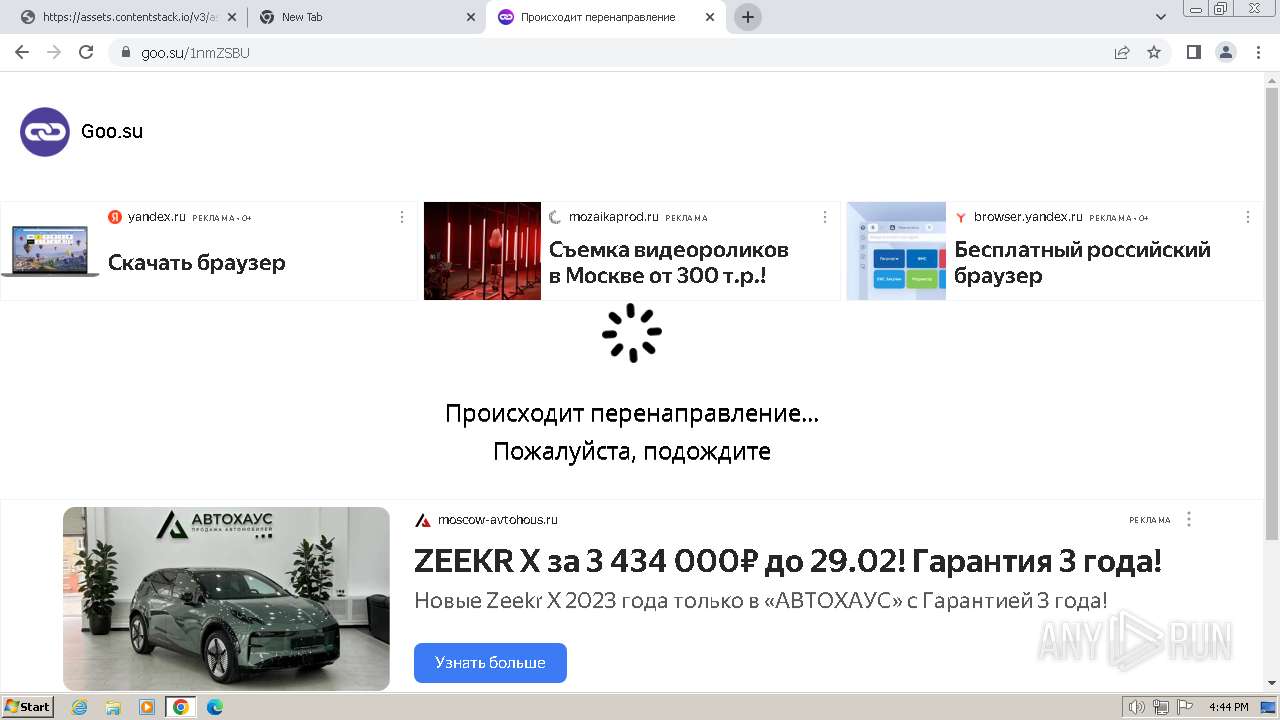Image resolution: width=1280 pixels, height=720 pixels.
Task: Click the address bar URL goo.su/1nmZSBU
Action: [195, 52]
